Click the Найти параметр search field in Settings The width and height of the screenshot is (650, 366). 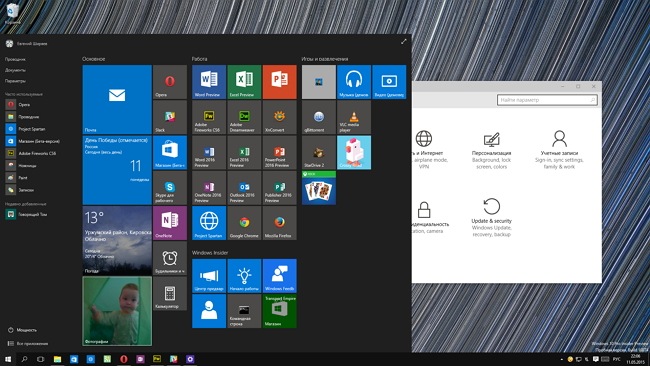(547, 100)
